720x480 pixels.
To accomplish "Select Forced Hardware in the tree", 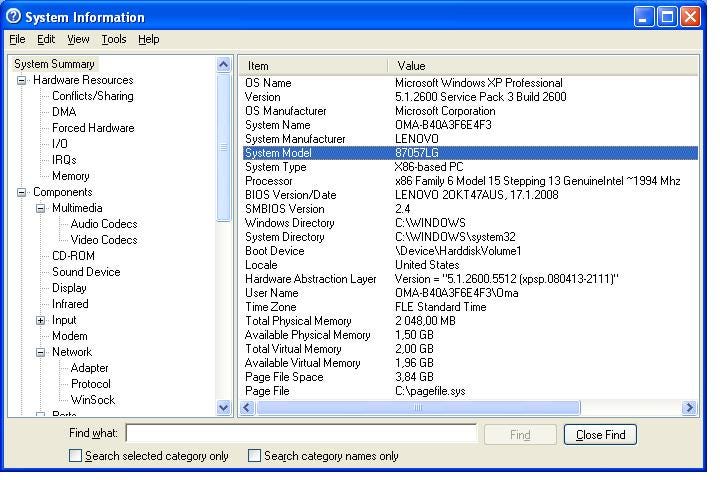I will pyautogui.click(x=93, y=128).
